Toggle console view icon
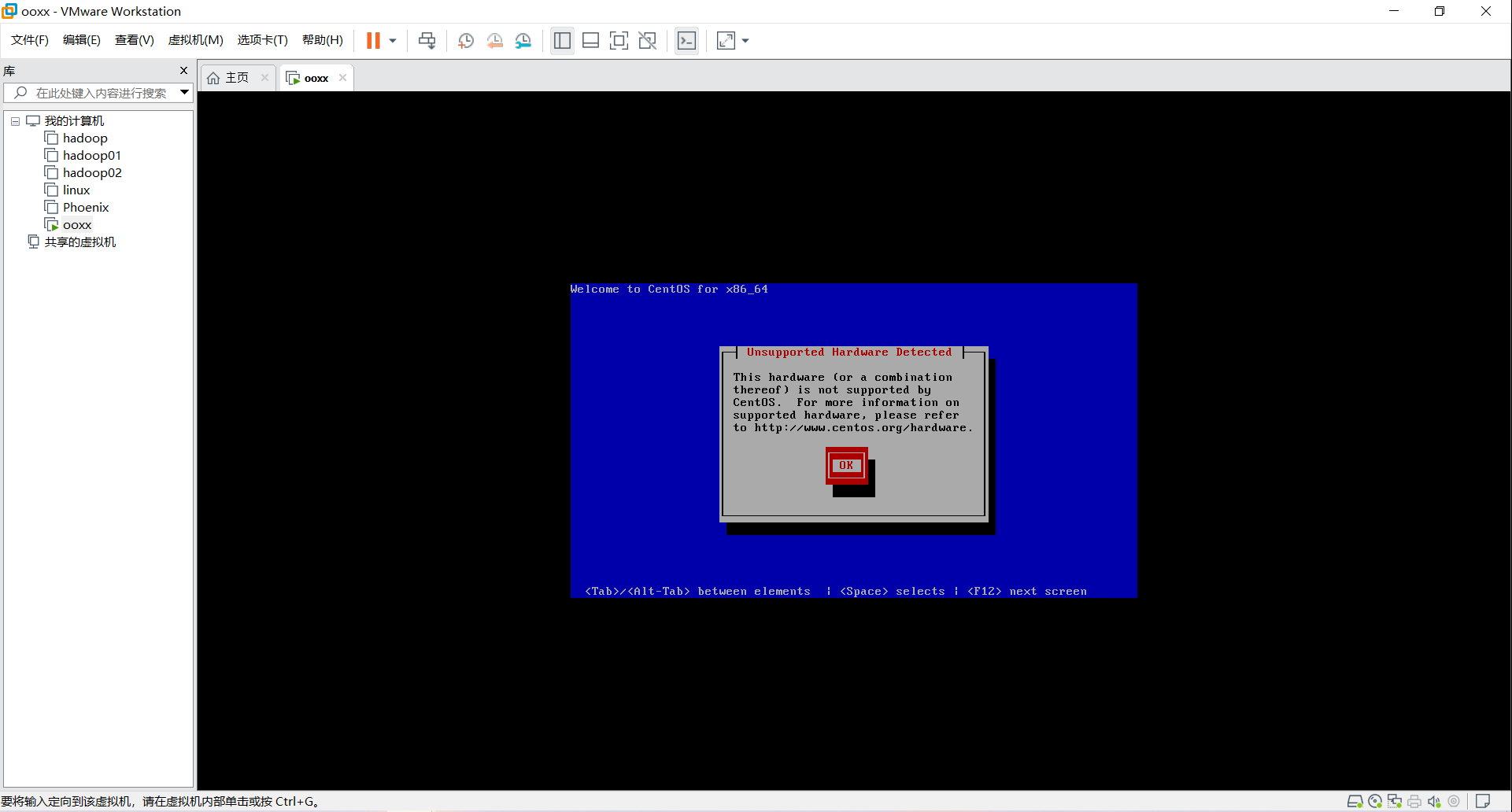Image resolution: width=1512 pixels, height=812 pixels. [x=686, y=40]
